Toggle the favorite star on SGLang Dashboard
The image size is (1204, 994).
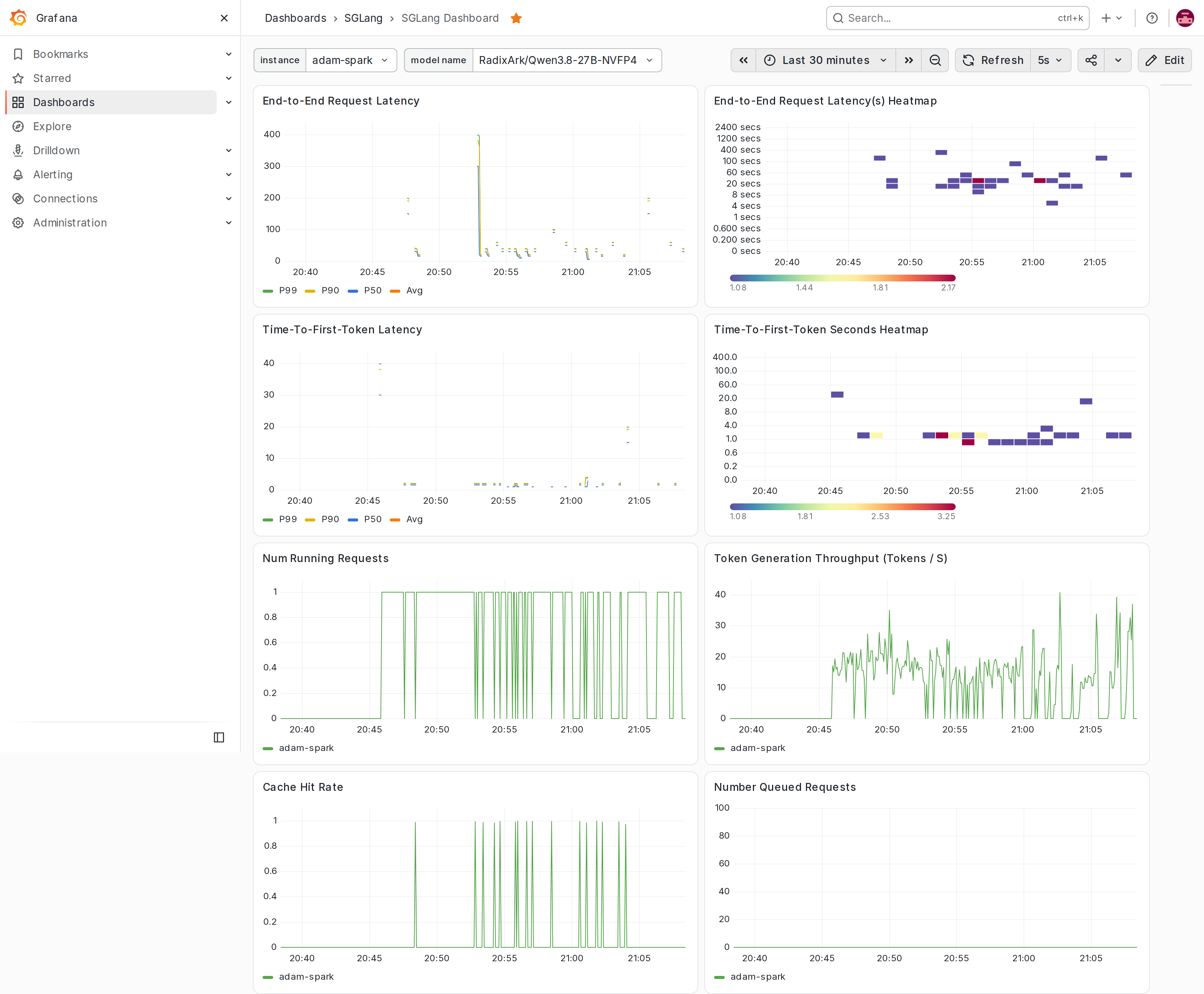pos(517,18)
